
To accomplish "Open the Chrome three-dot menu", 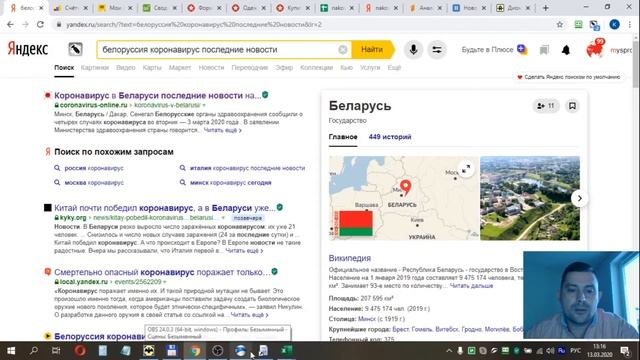I will (x=630, y=24).
